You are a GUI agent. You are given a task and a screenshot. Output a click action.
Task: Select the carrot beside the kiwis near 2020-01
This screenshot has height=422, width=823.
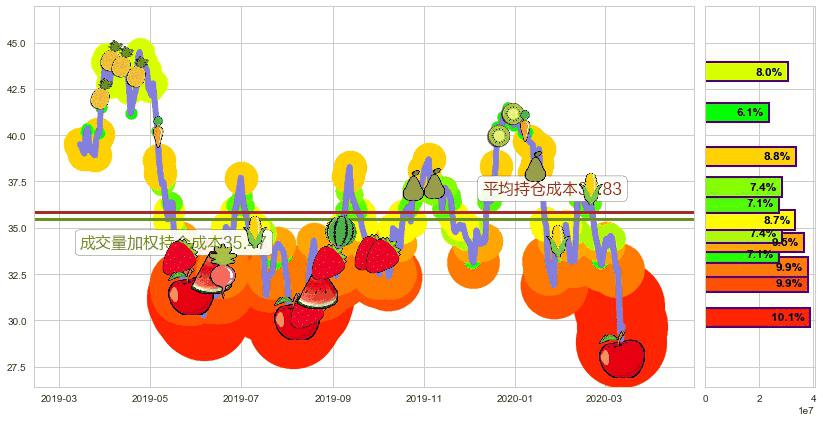[x=525, y=129]
